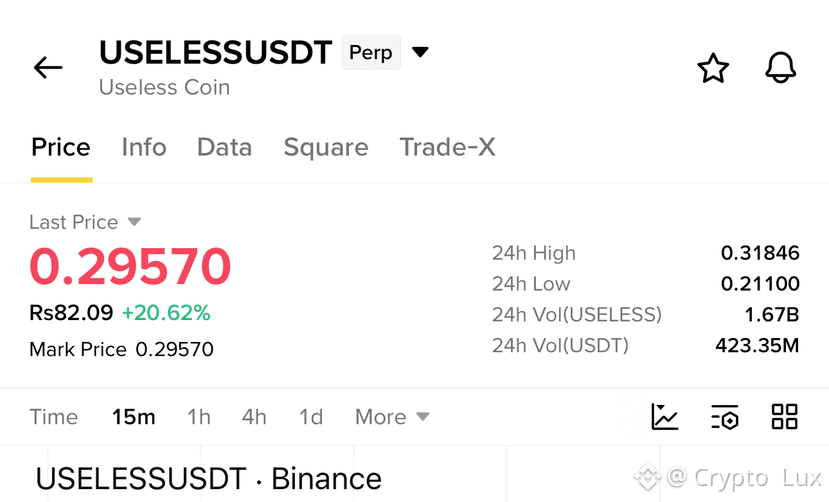Open the Trade-X tab
Image resolution: width=829 pixels, height=502 pixels.
[447, 147]
